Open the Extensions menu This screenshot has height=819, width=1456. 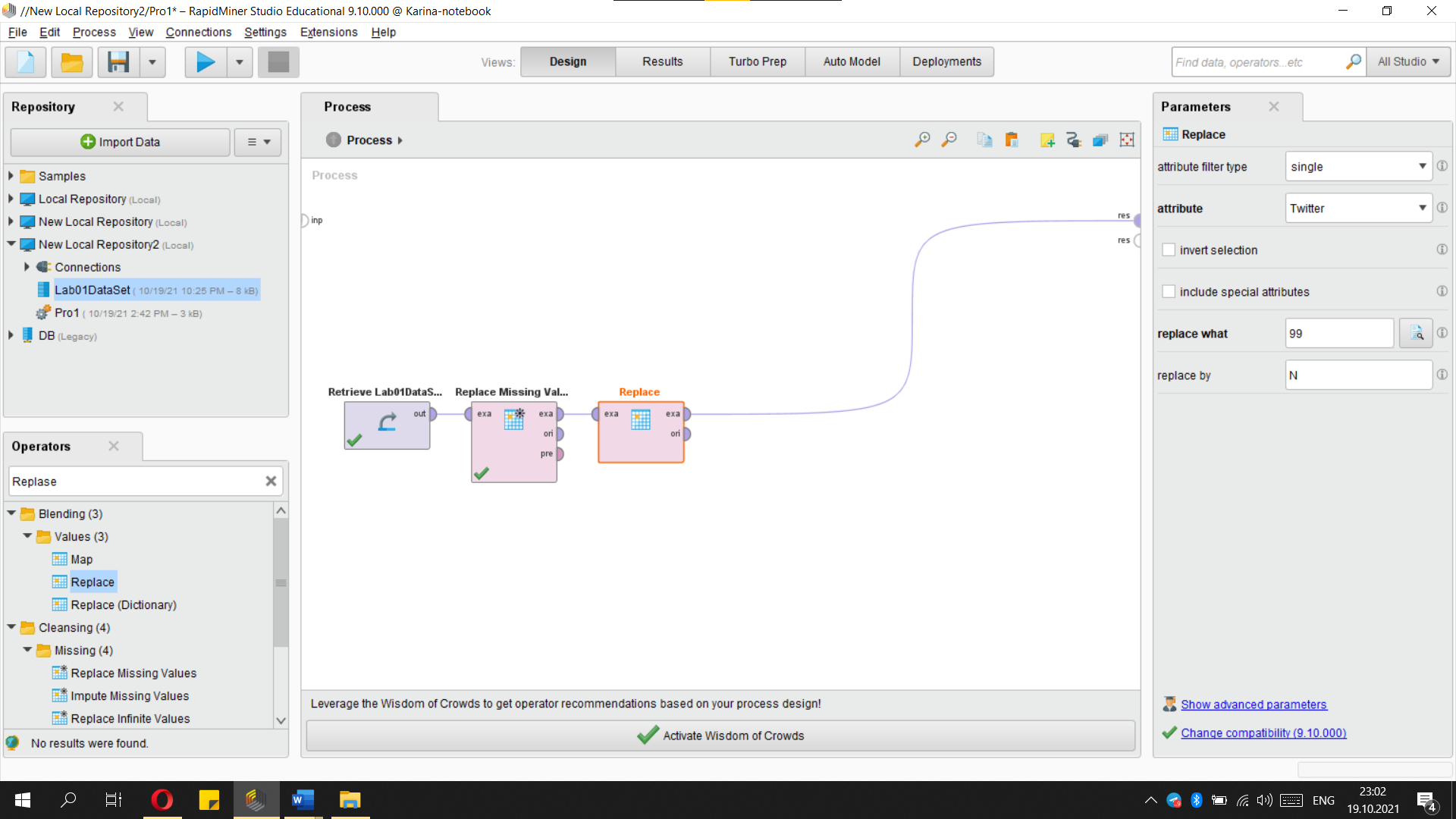[x=328, y=32]
